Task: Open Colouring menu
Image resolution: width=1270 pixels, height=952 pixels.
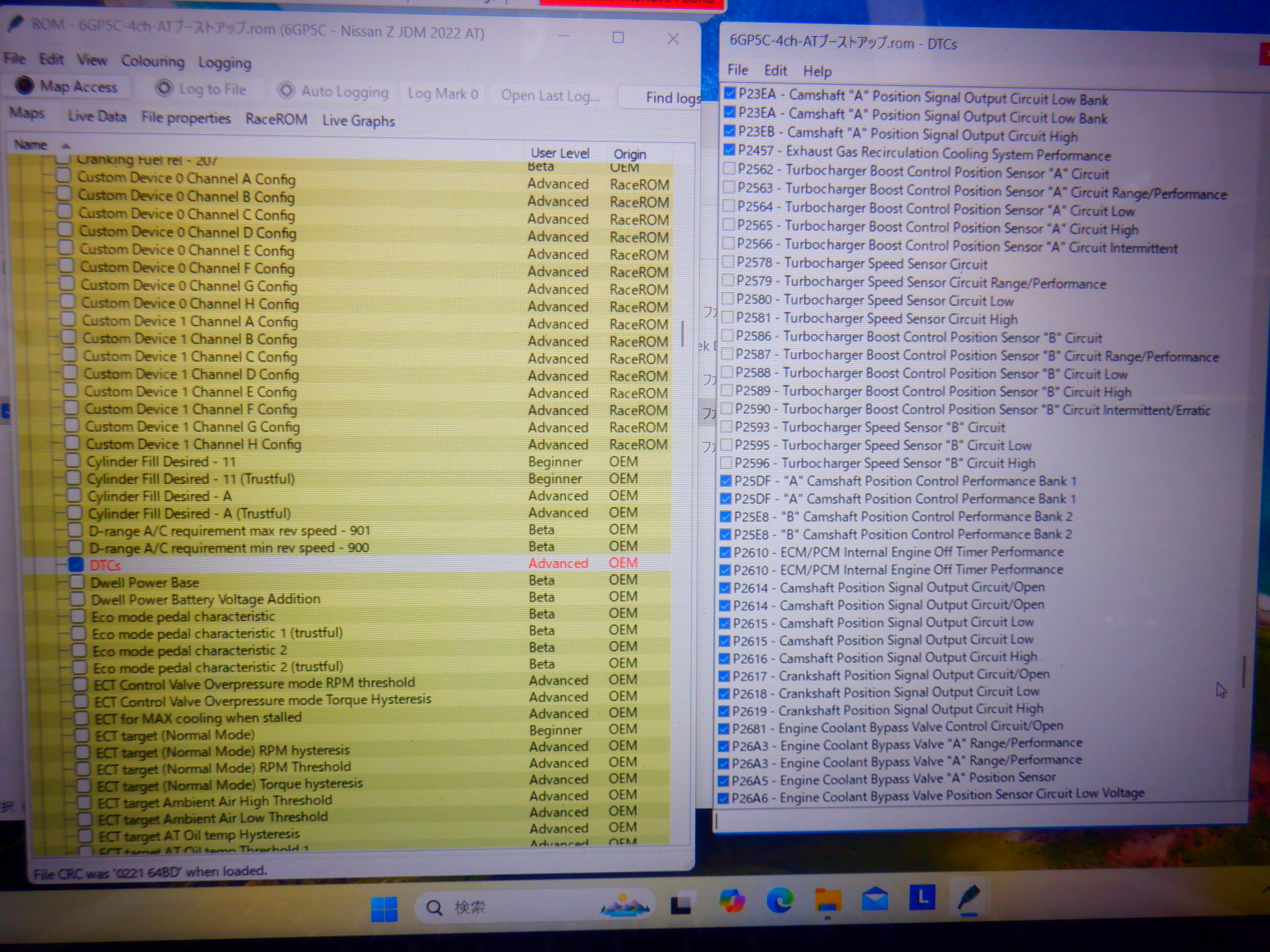Action: pyautogui.click(x=153, y=61)
